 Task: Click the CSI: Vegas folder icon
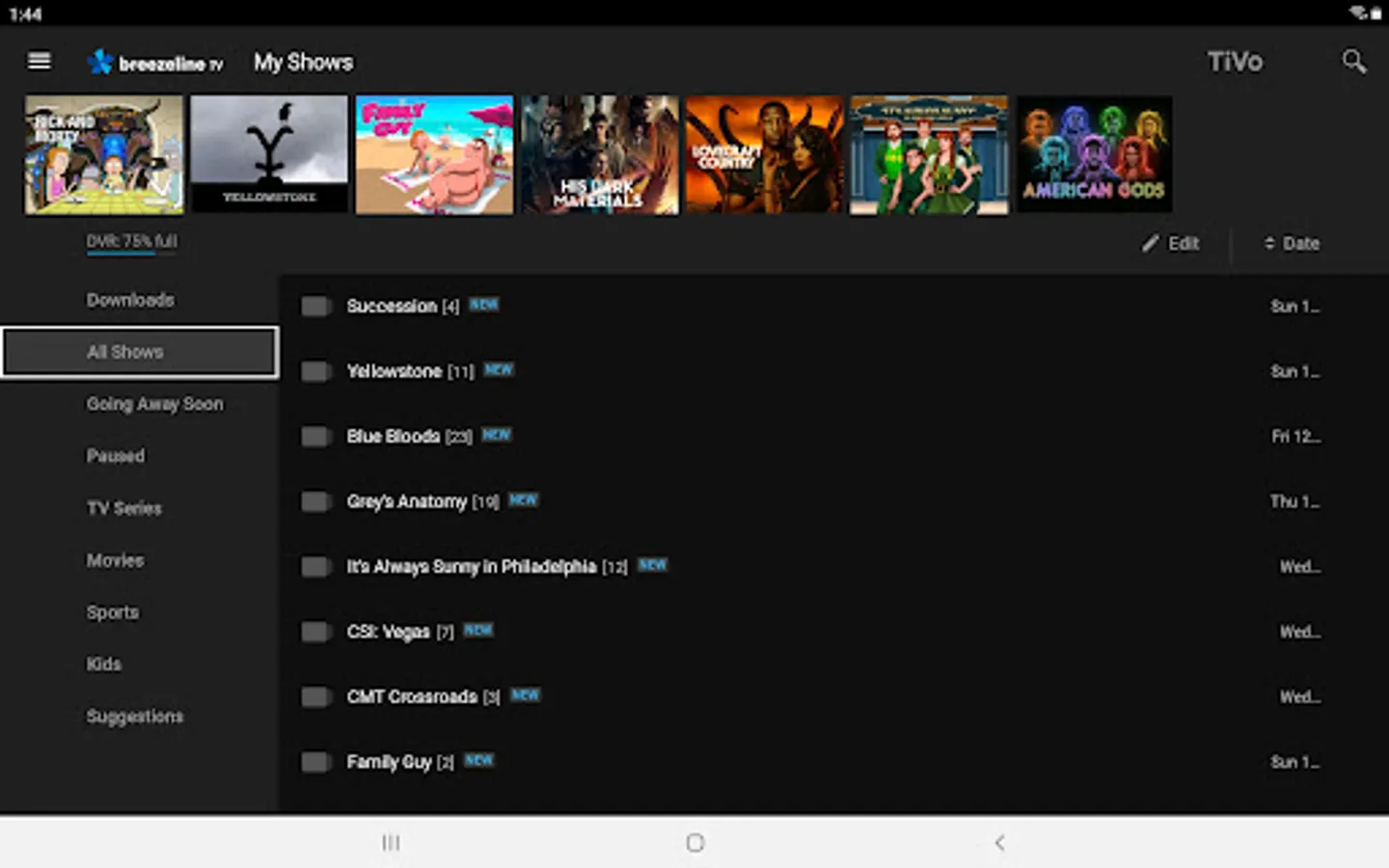[315, 632]
